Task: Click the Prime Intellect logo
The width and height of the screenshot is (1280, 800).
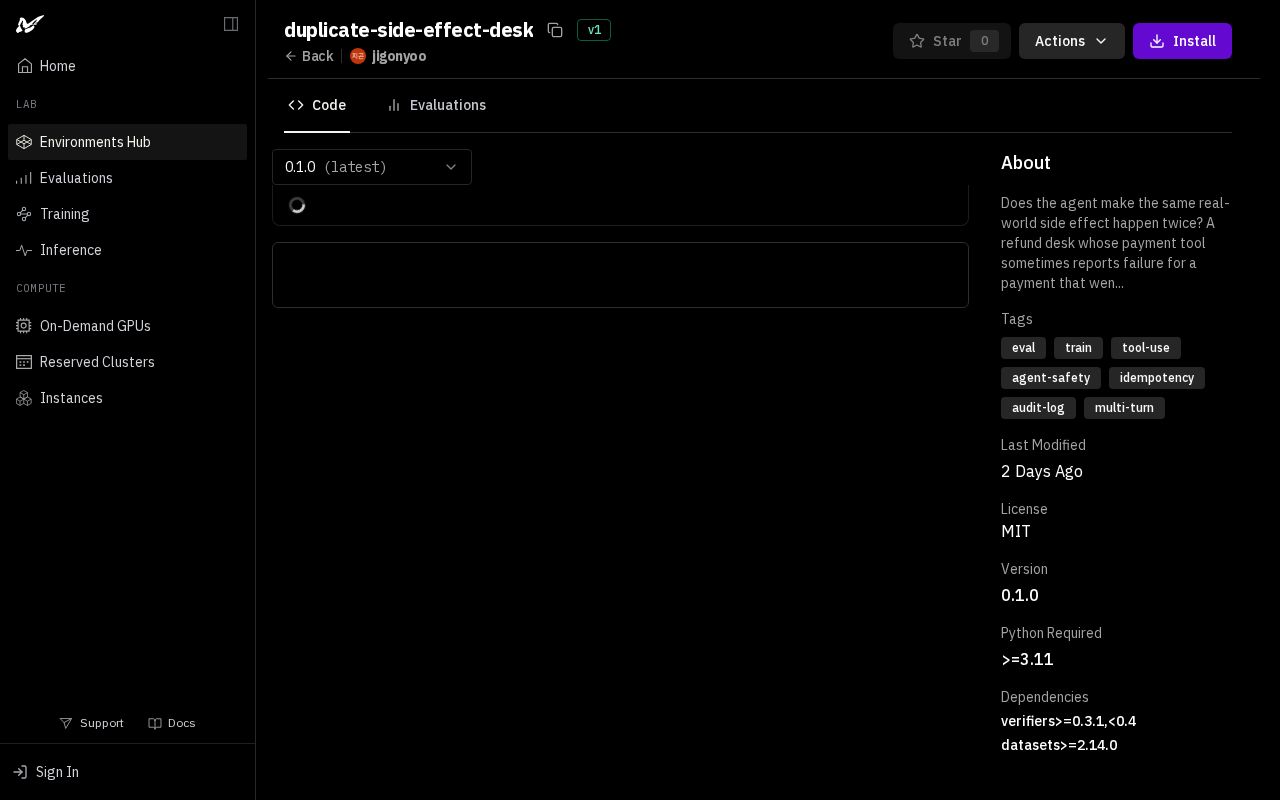Action: click(30, 24)
